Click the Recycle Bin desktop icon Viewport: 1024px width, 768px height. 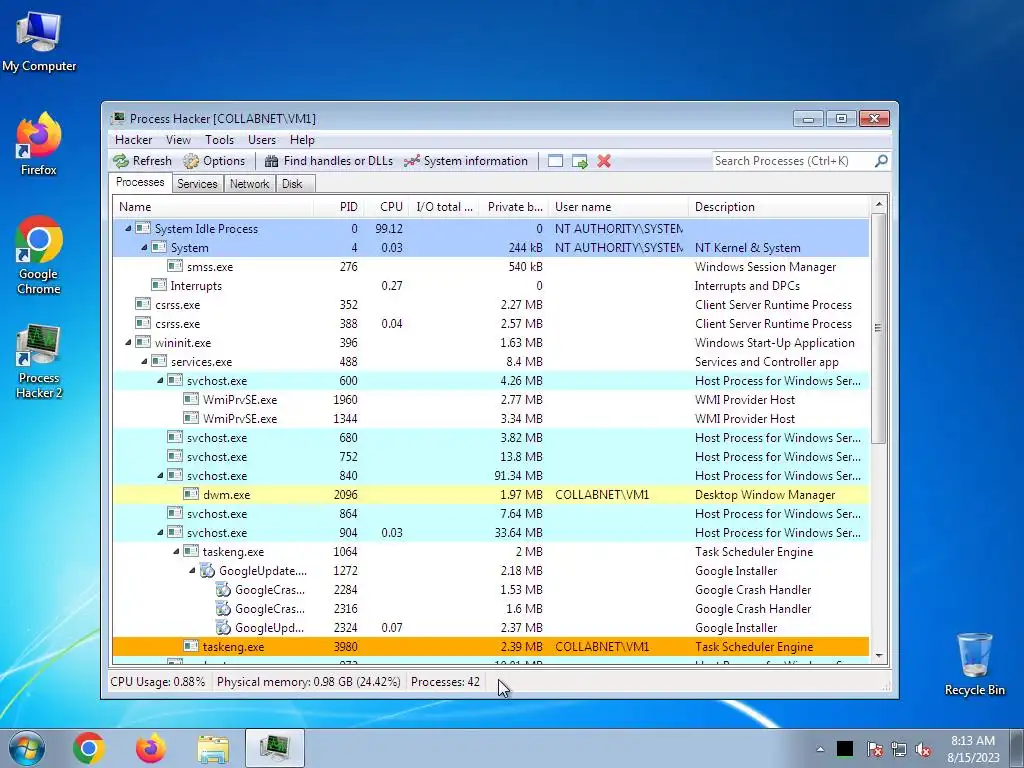pyautogui.click(x=974, y=664)
